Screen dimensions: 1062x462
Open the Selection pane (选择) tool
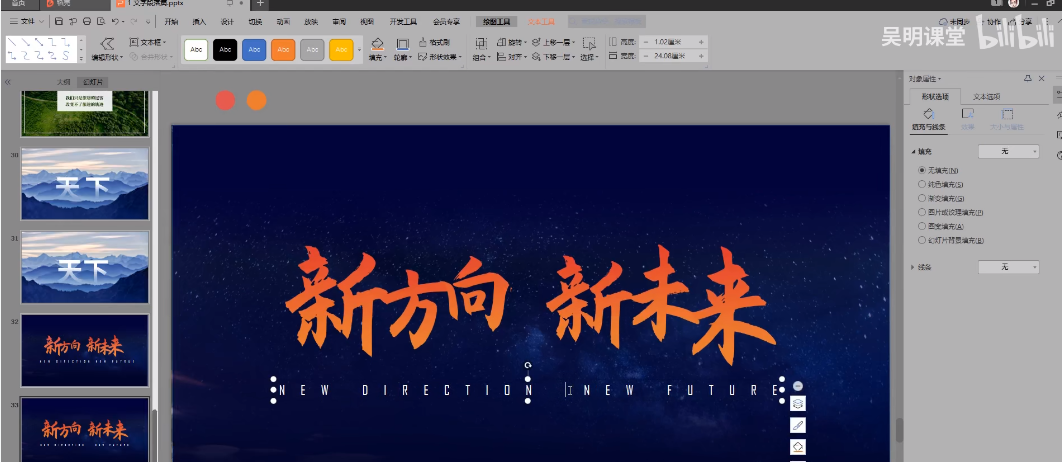tap(589, 50)
